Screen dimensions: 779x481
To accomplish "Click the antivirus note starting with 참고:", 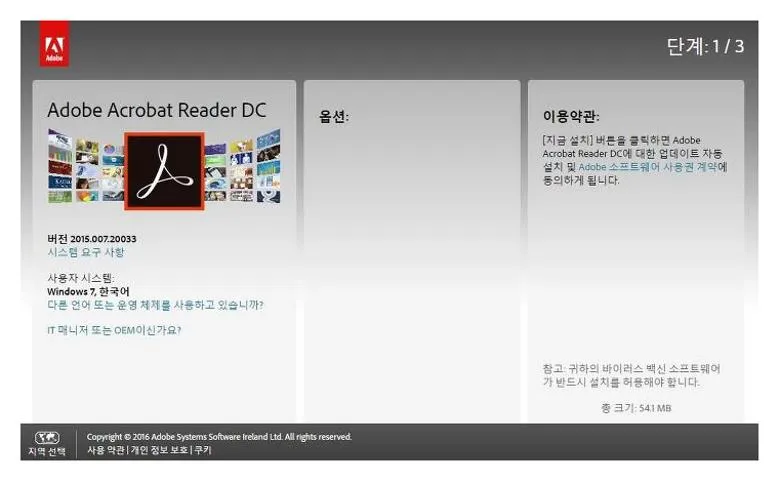I will pos(631,376).
